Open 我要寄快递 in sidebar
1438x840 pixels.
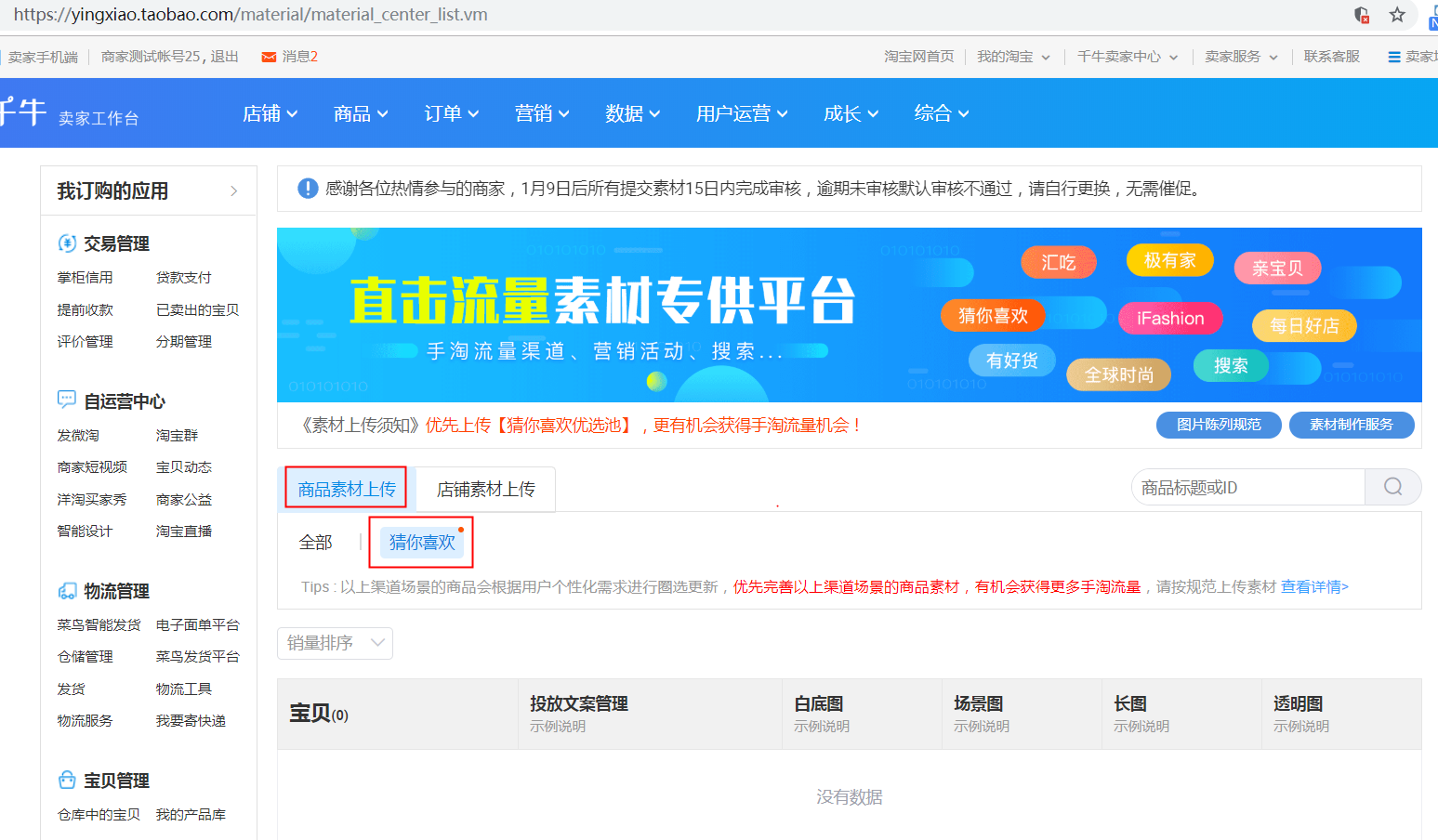[x=191, y=721]
